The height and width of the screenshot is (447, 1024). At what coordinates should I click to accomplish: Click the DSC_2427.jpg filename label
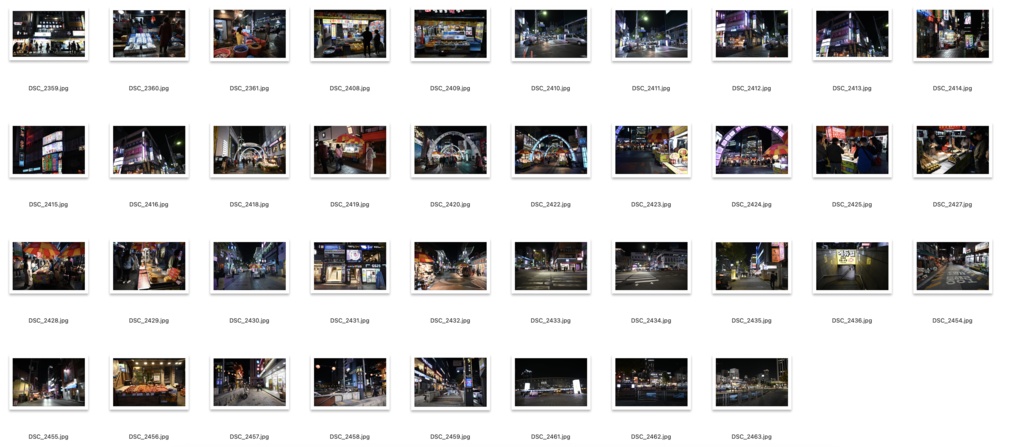pos(952,205)
